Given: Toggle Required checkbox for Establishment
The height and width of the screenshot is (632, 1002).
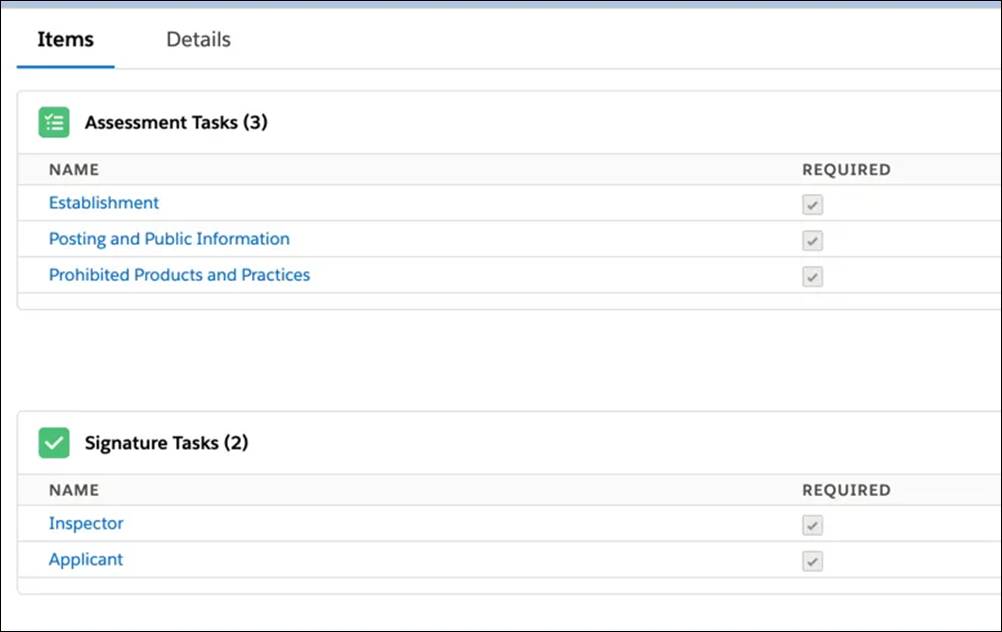Looking at the screenshot, I should tap(813, 205).
